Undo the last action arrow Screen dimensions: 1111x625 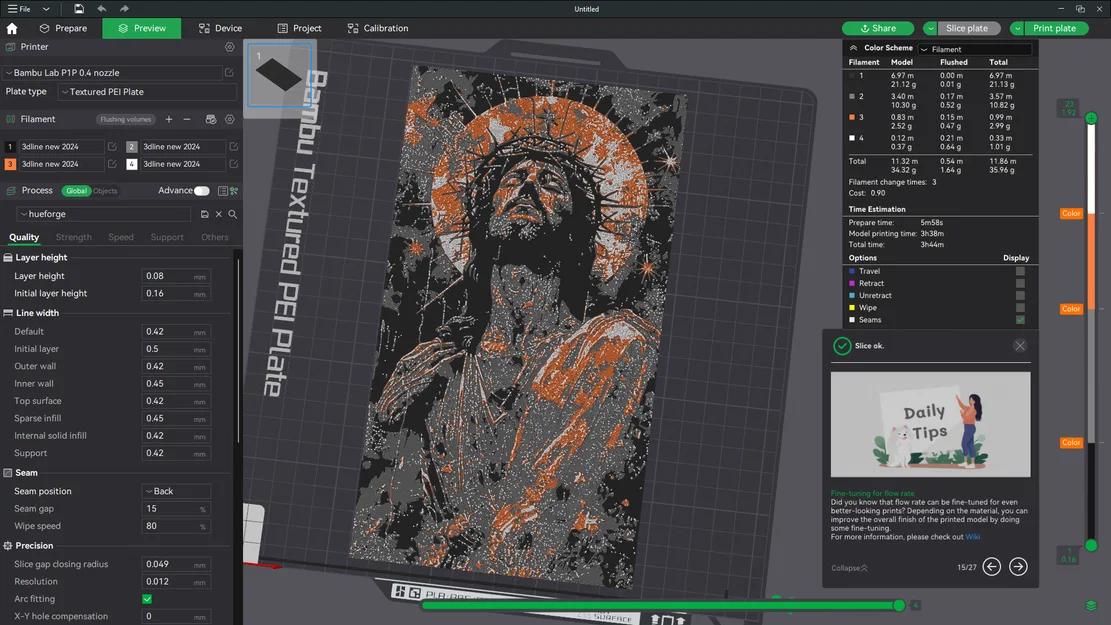click(101, 9)
